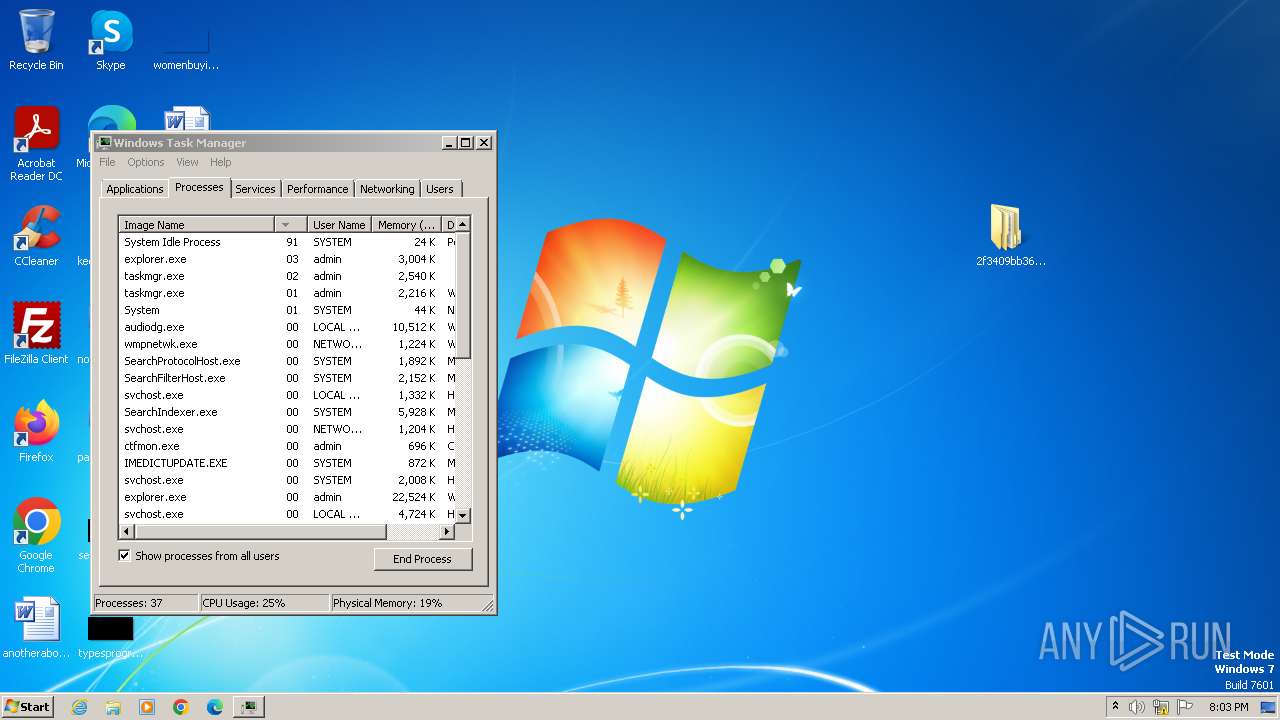Click the 8:03 PM clock
1280x720 pixels.
(1229, 707)
